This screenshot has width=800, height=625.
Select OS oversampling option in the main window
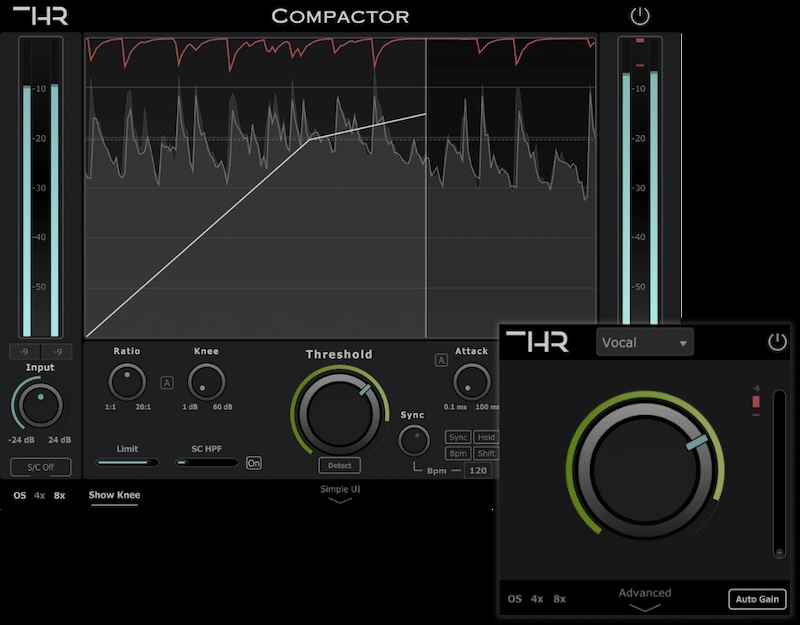pos(19,495)
